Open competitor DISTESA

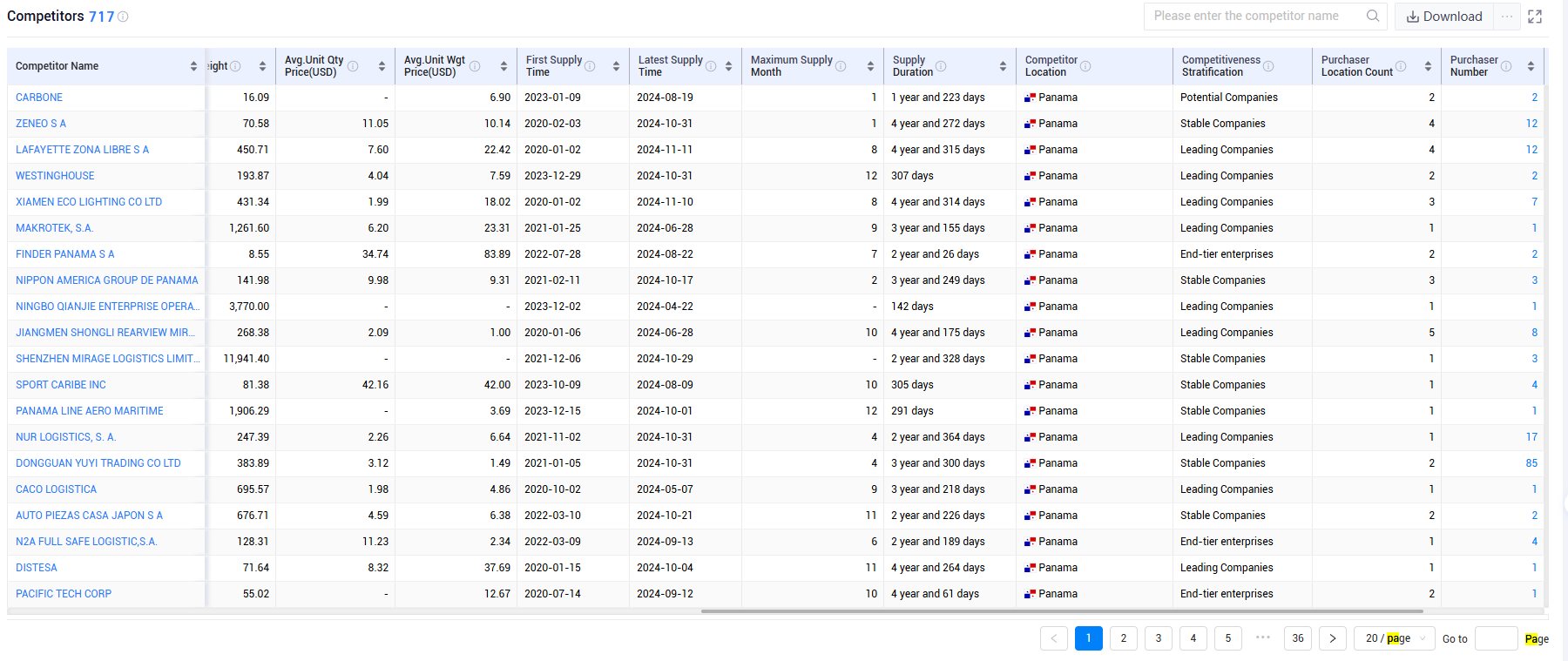[37, 568]
